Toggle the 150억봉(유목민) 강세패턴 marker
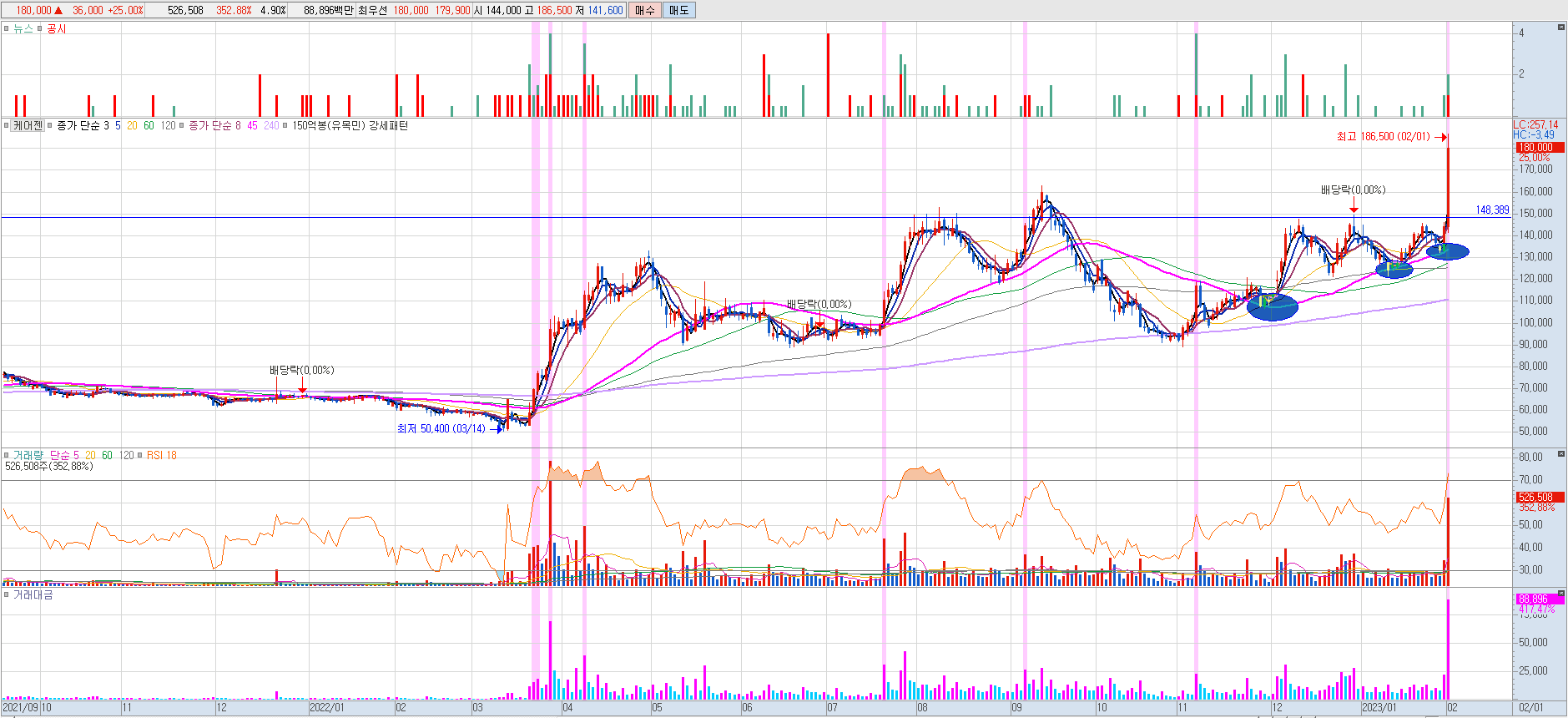1568x718 pixels. (285, 125)
